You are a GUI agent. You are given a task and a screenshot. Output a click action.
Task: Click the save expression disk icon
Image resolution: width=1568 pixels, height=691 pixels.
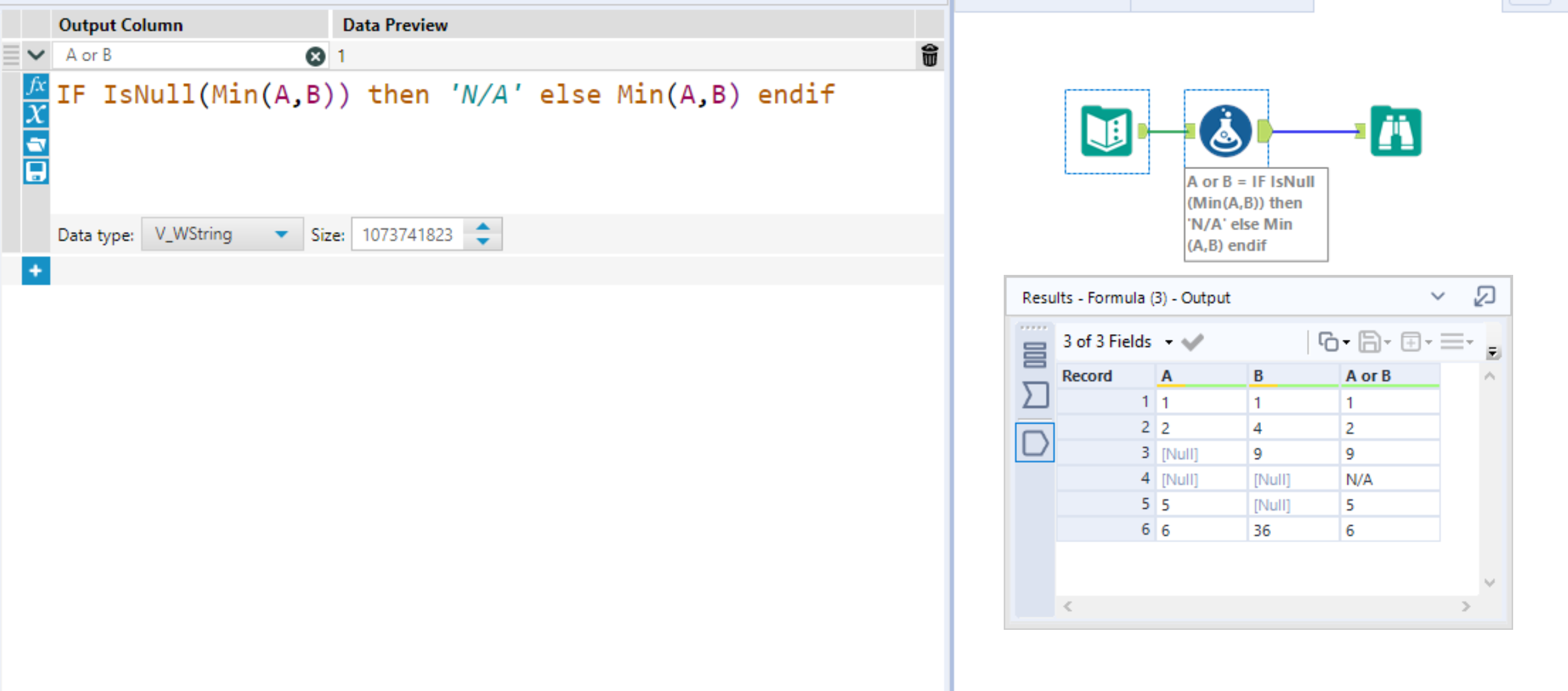tap(36, 171)
